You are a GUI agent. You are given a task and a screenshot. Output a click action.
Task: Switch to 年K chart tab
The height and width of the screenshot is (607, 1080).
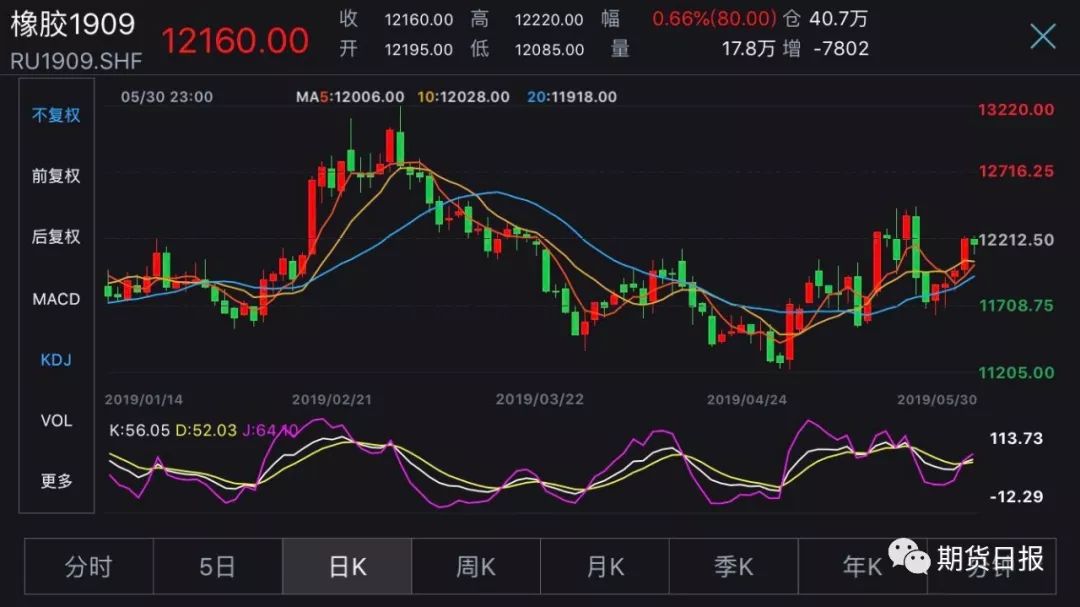tap(862, 566)
